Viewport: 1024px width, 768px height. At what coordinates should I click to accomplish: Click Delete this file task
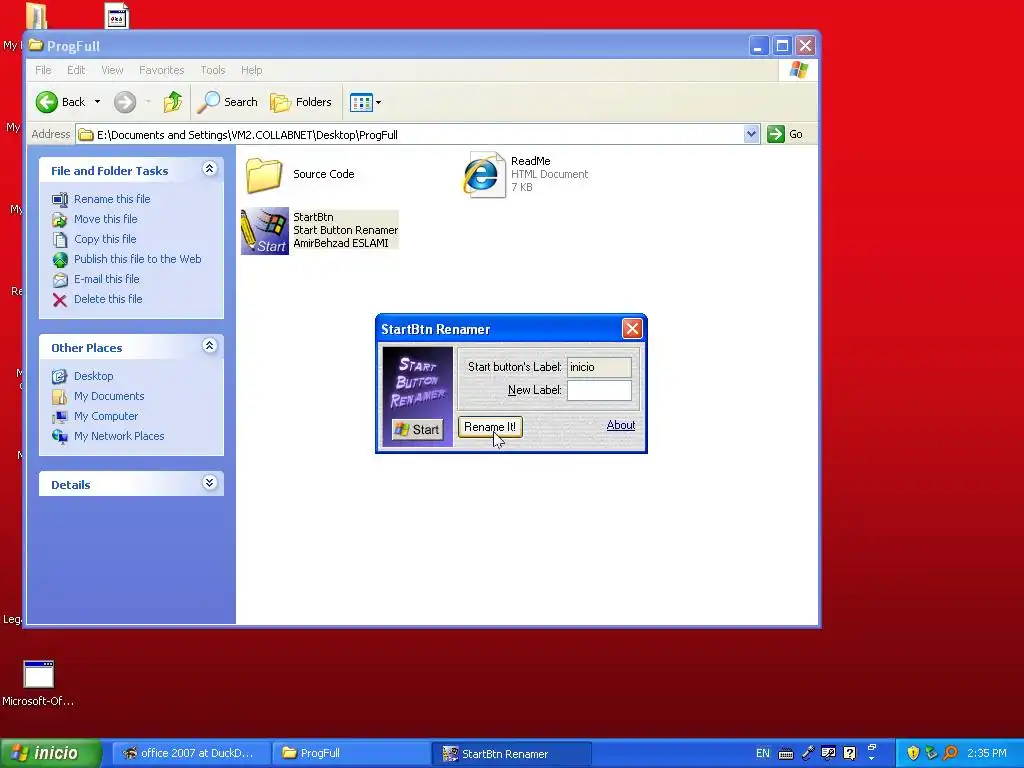[108, 298]
